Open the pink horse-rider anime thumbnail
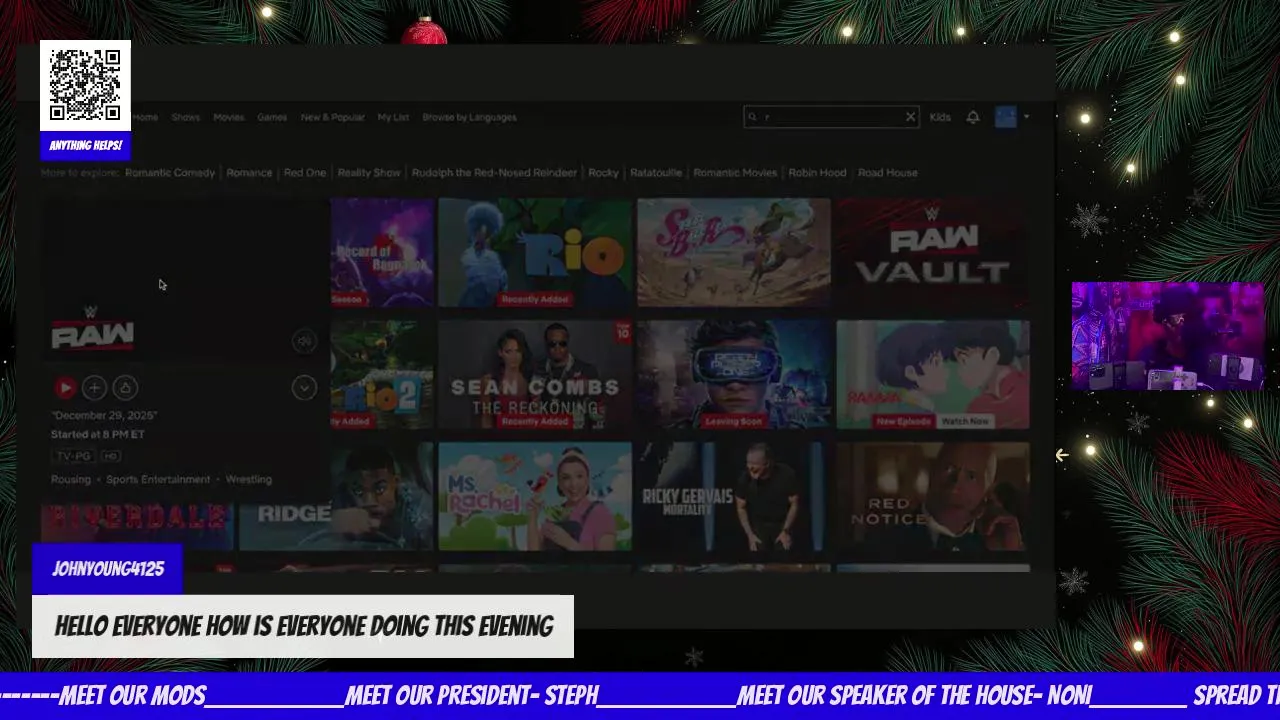 734,252
